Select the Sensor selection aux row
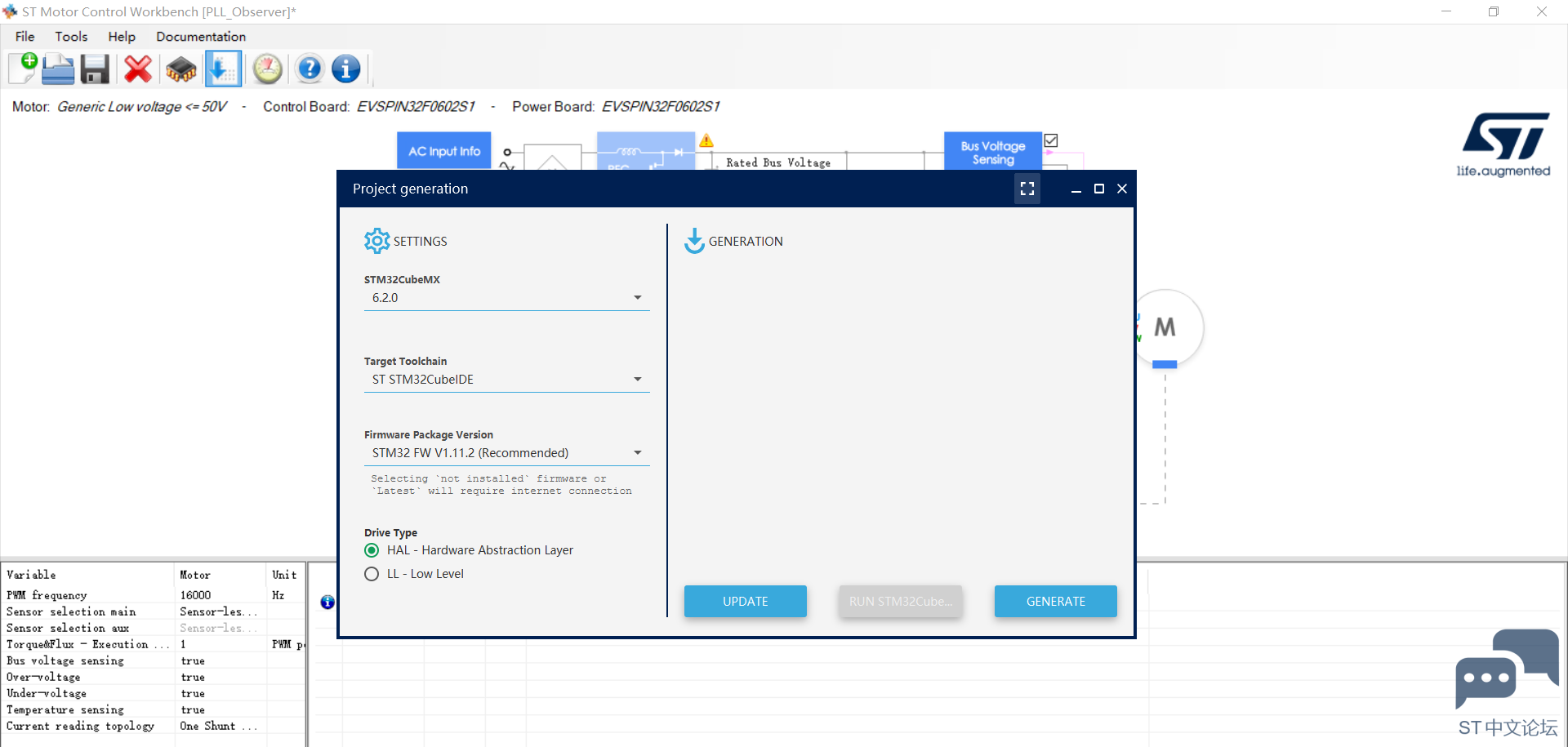The width and height of the screenshot is (1568, 747). click(154, 628)
